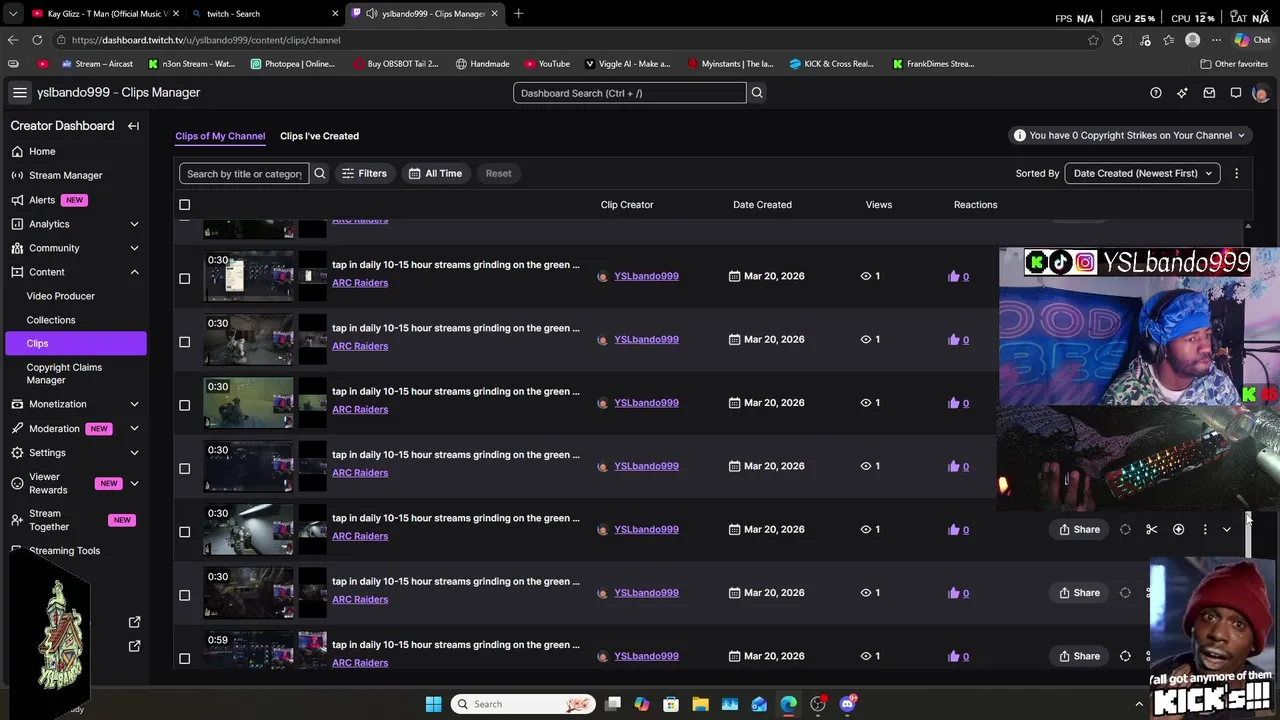
Task: Open Video Producer in sidebar
Action: [x=61, y=296]
